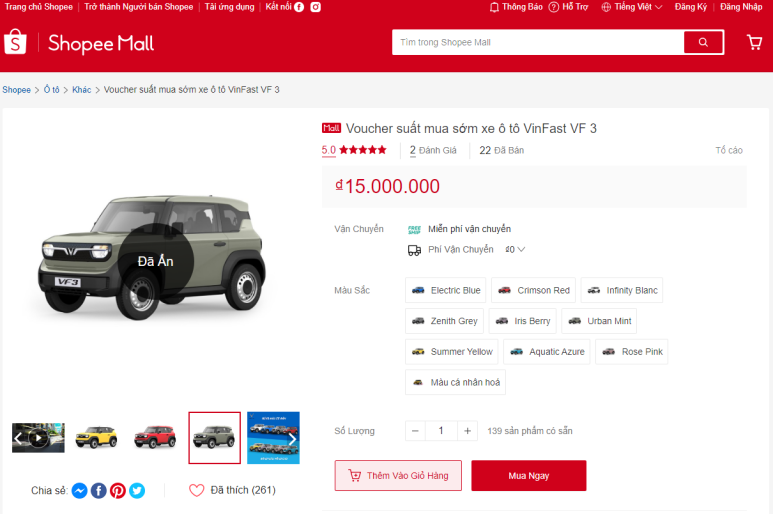Image resolution: width=773 pixels, height=514 pixels.
Task: Open the shopping cart icon
Action: 754,42
